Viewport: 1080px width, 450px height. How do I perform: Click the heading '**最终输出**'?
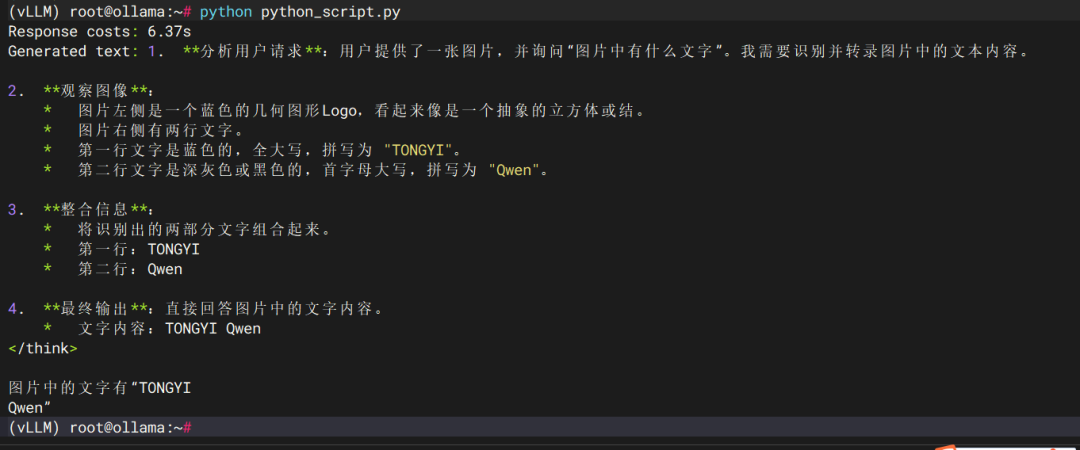pyautogui.click(x=95, y=309)
